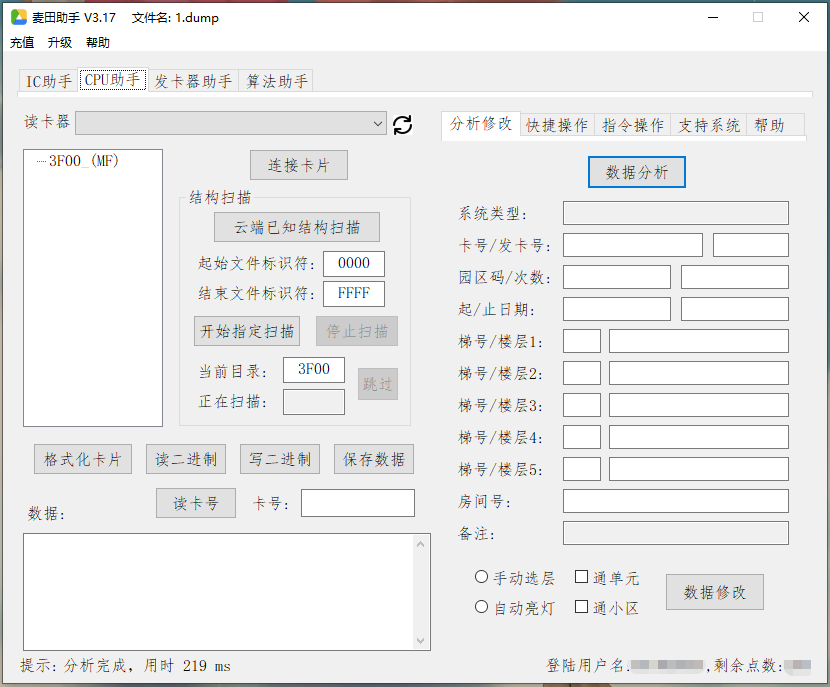
Task: Start 云端已知结构扫描 scan
Action: [296, 227]
